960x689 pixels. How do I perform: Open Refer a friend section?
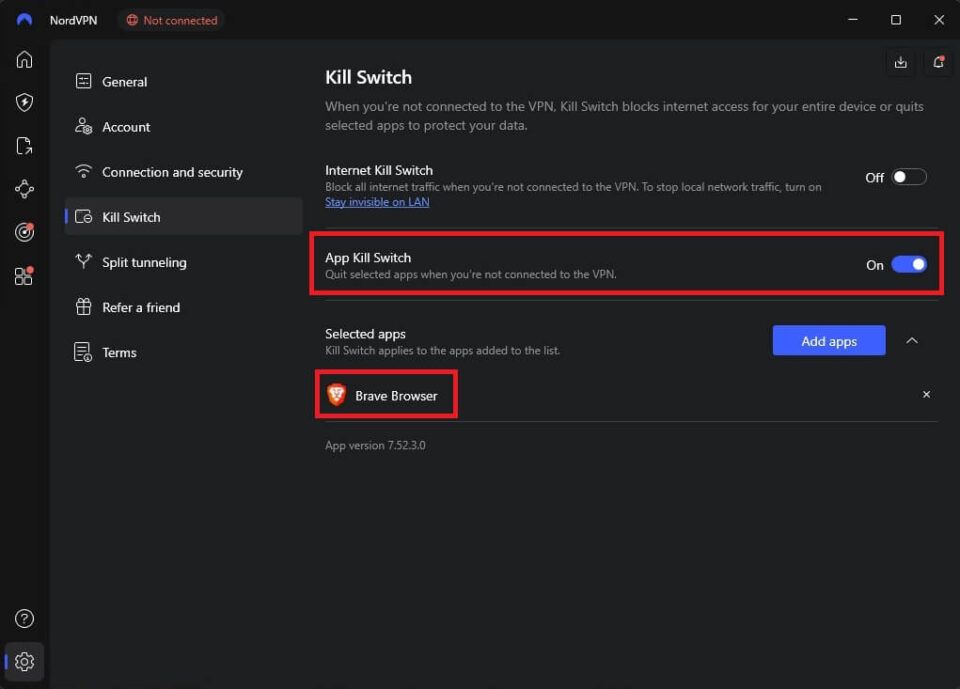184,307
